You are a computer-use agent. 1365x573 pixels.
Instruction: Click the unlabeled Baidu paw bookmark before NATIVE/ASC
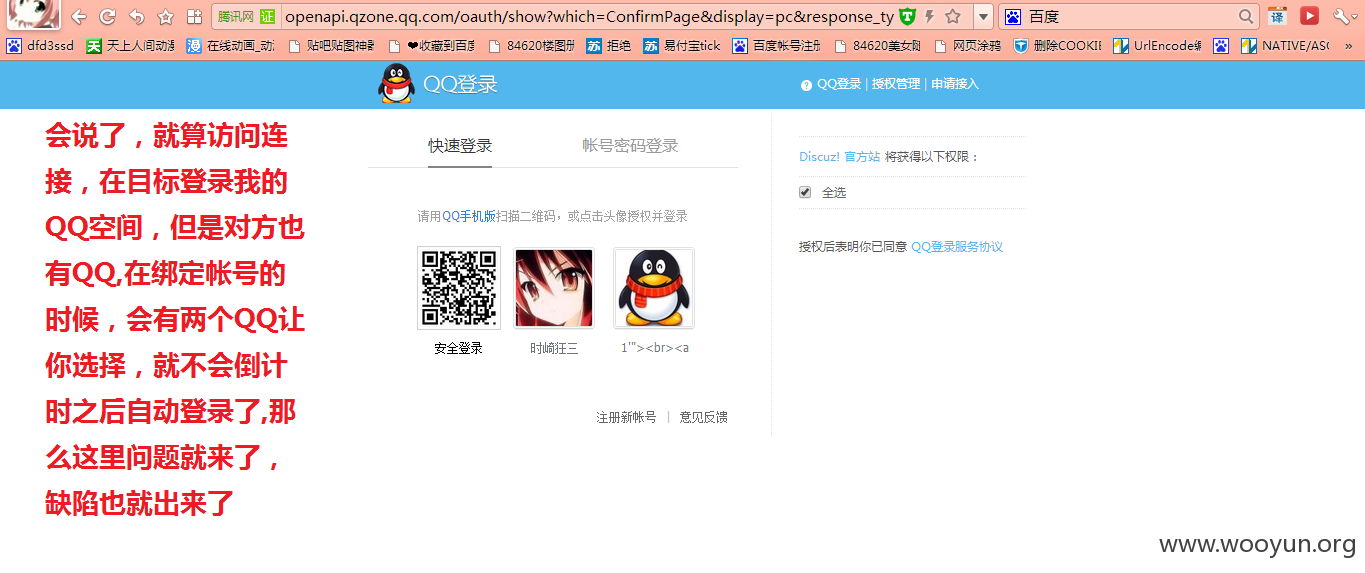[1221, 46]
